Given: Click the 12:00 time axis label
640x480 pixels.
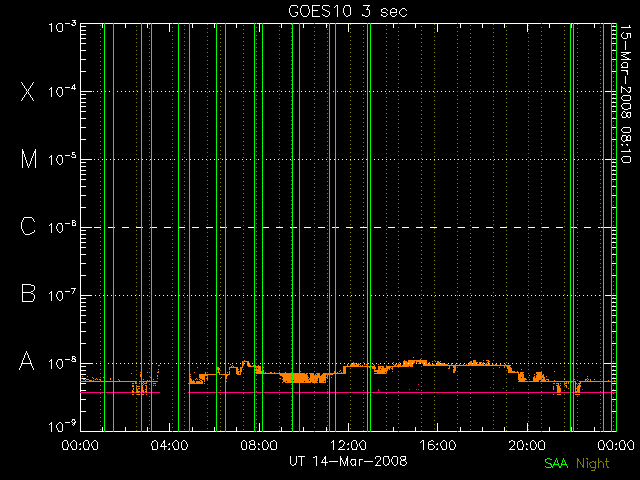Looking at the screenshot, I should [x=348, y=445].
